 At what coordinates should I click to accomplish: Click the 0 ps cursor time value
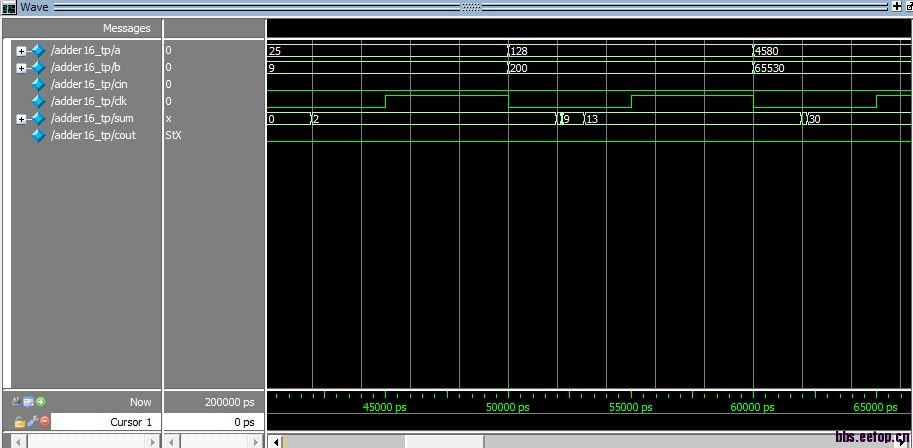245,422
